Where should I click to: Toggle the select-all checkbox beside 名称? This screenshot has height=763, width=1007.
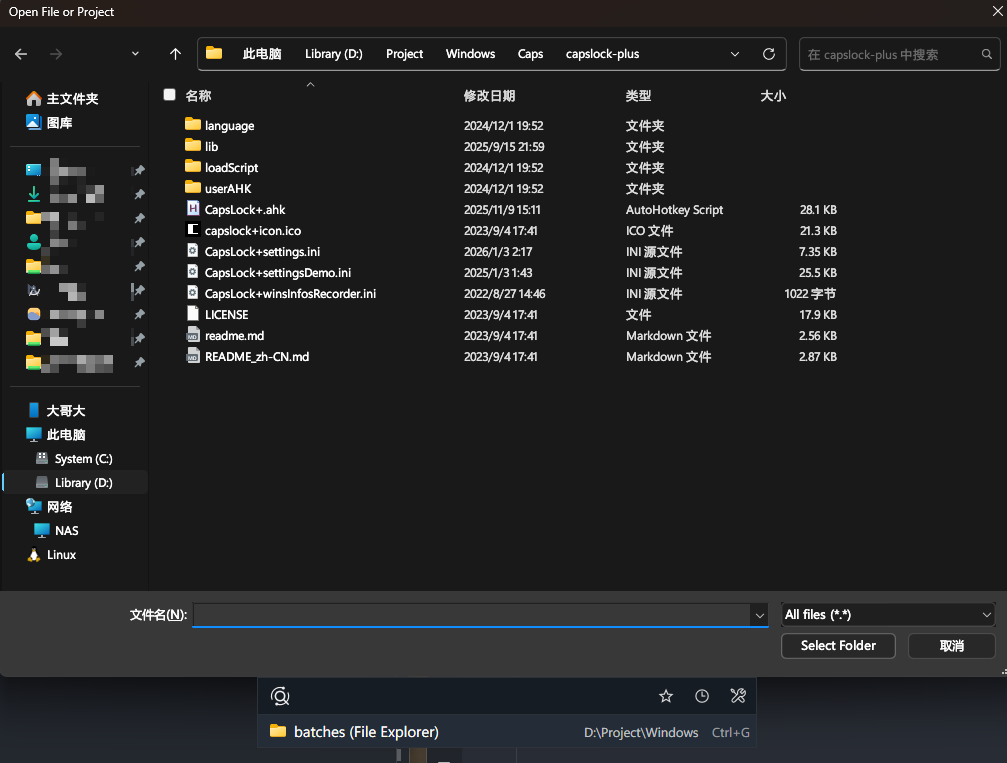170,95
